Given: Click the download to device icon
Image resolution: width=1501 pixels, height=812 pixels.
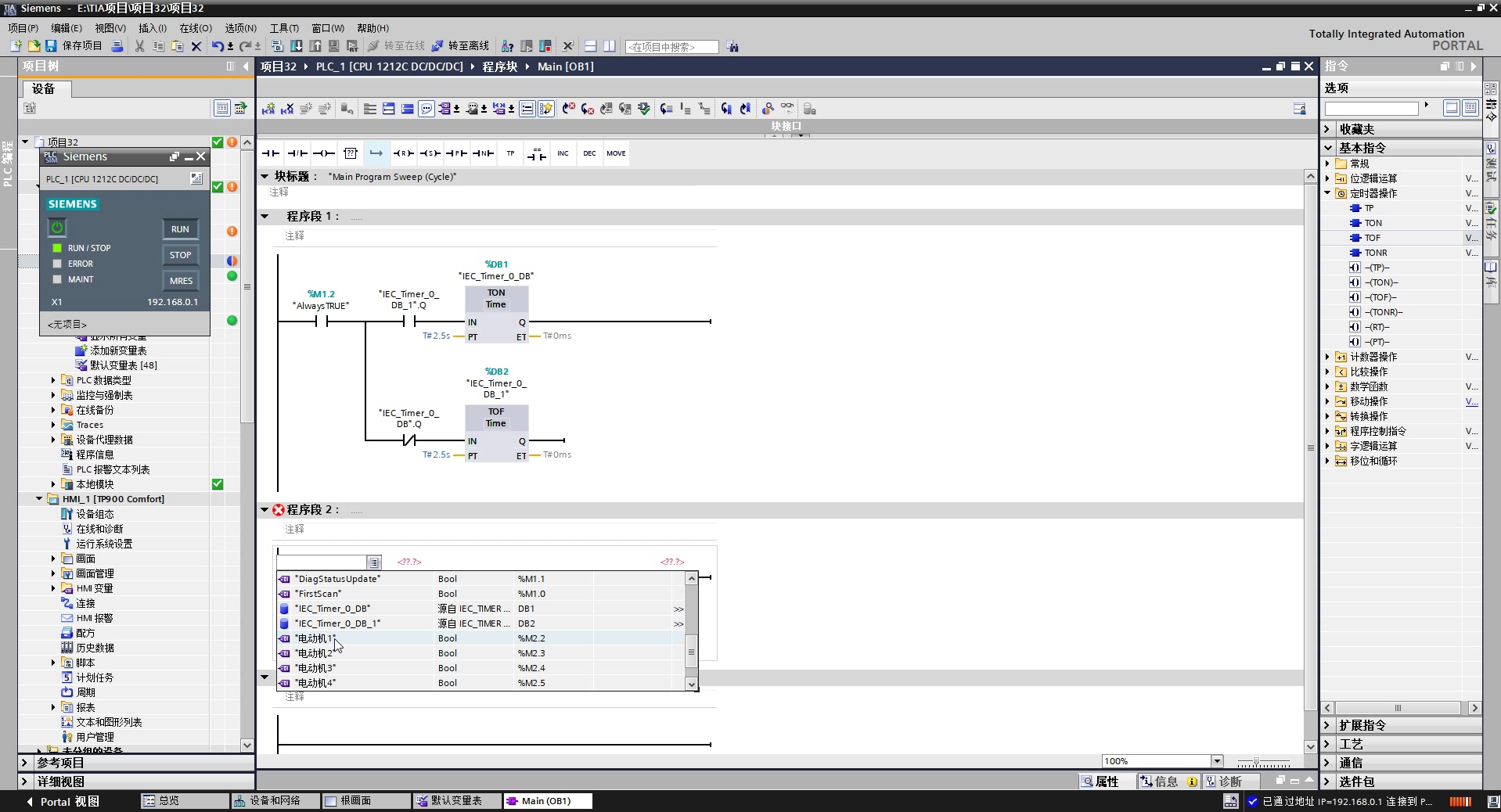Looking at the screenshot, I should tap(297, 46).
